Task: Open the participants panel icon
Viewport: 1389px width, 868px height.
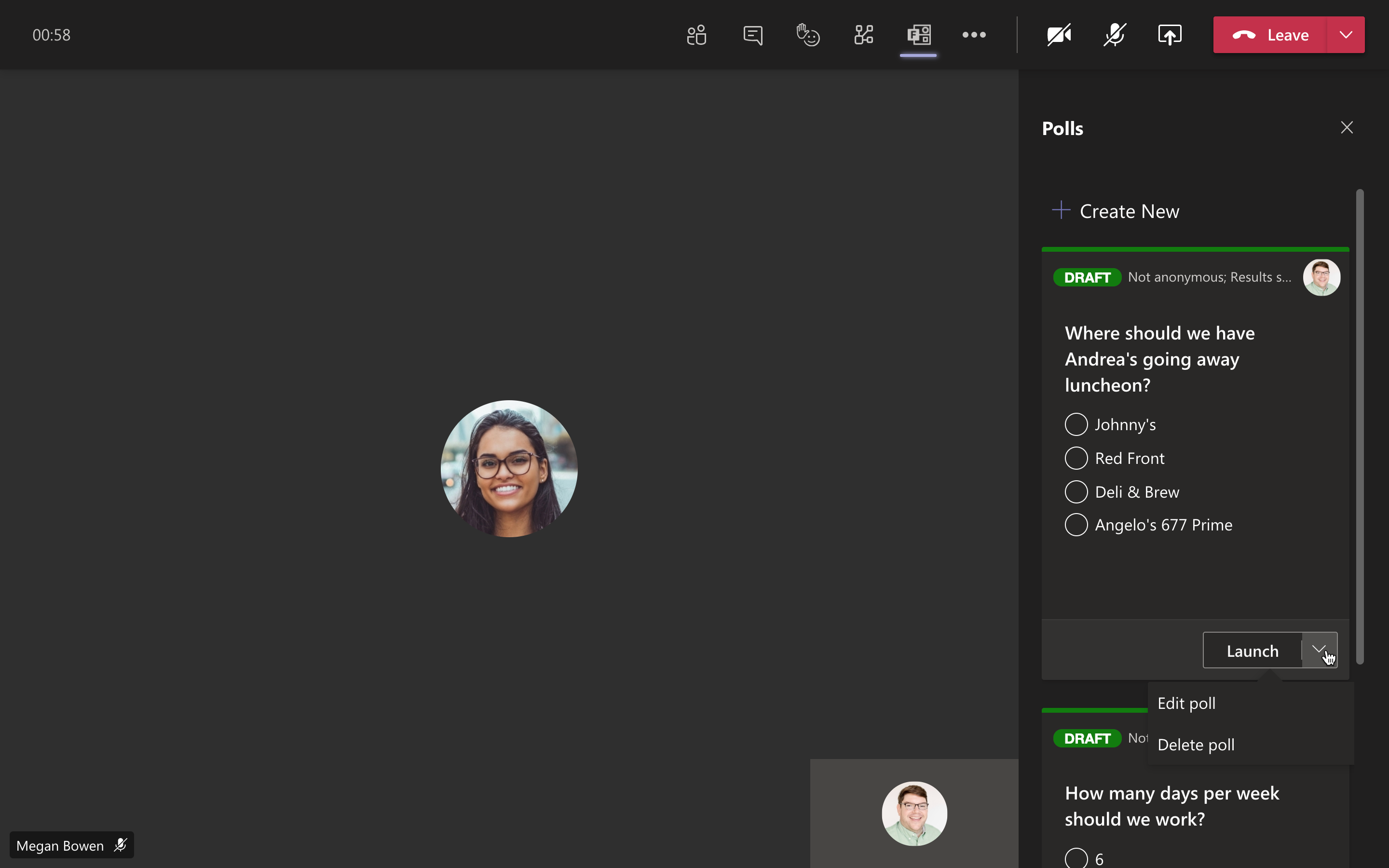Action: pos(696,35)
